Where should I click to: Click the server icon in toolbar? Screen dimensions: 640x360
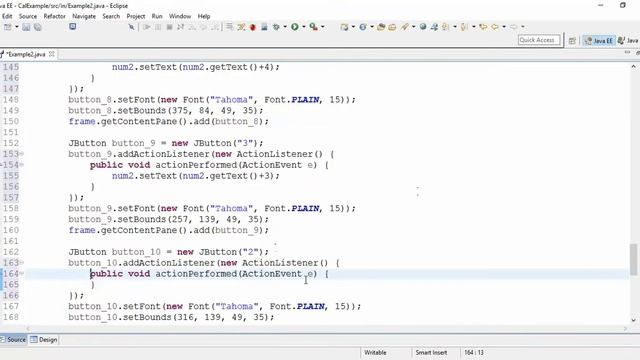(264, 27)
